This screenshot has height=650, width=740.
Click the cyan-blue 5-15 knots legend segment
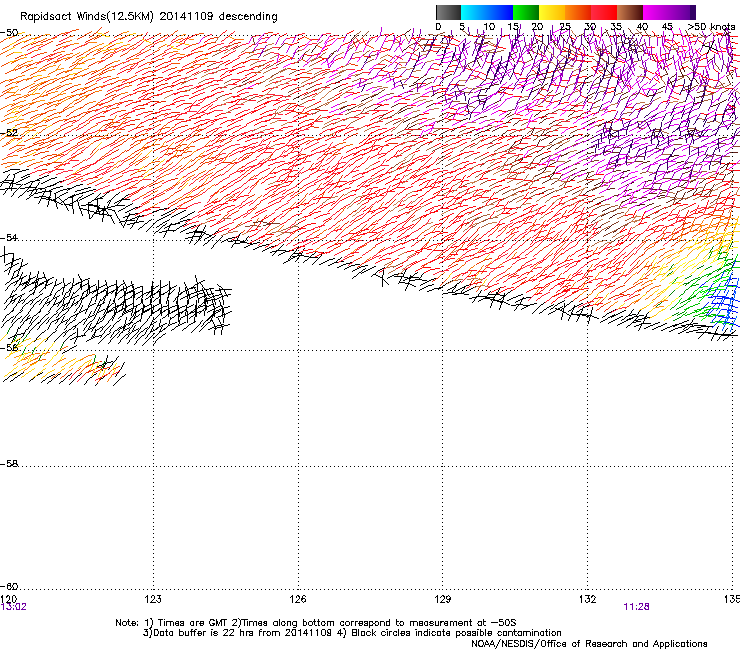point(487,12)
